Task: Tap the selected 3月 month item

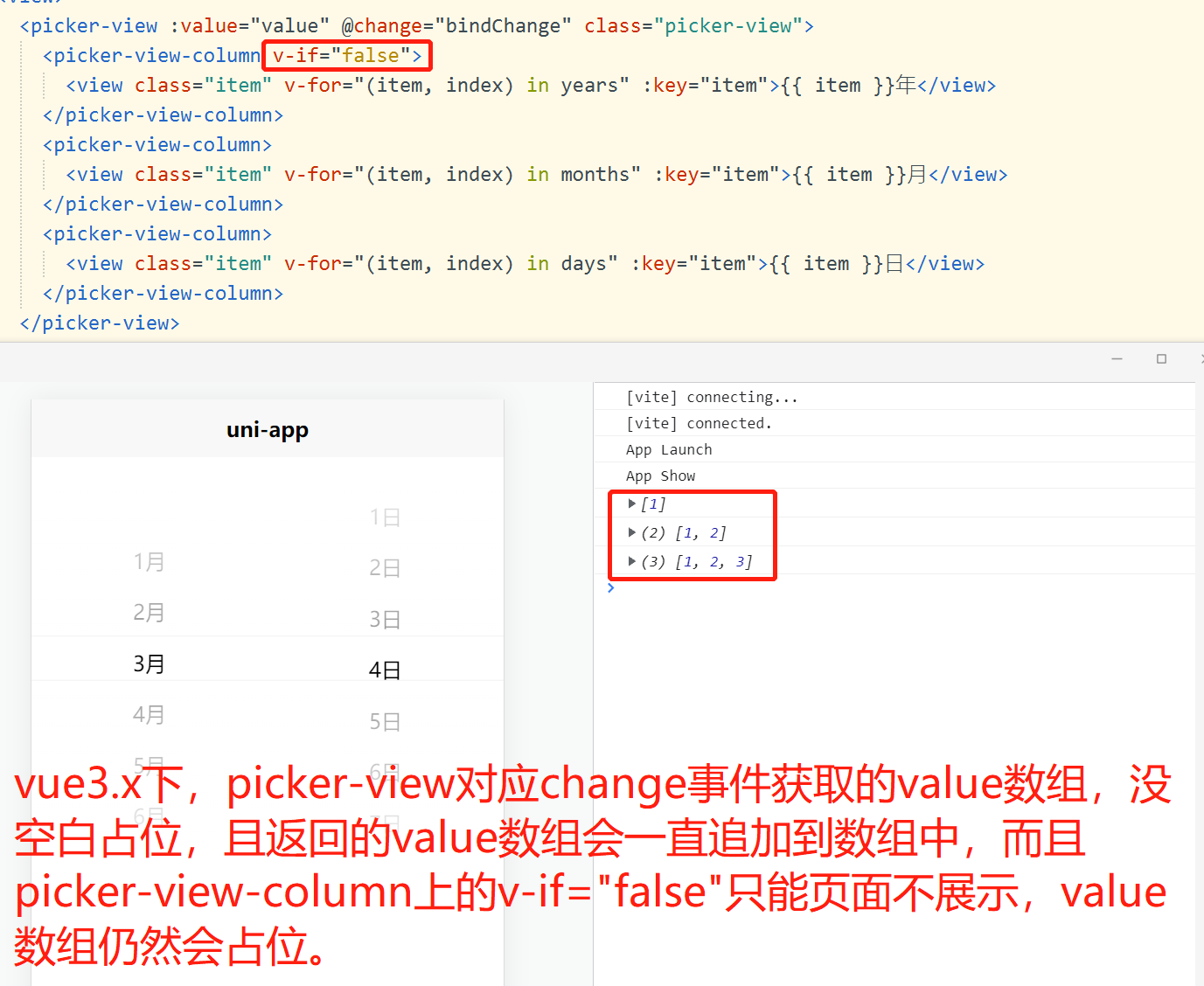Action: [x=149, y=664]
